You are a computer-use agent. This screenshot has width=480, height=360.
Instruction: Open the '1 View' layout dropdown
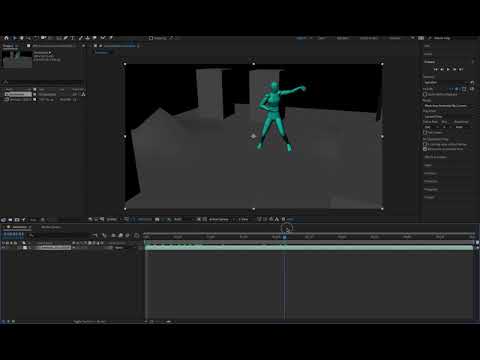244,219
